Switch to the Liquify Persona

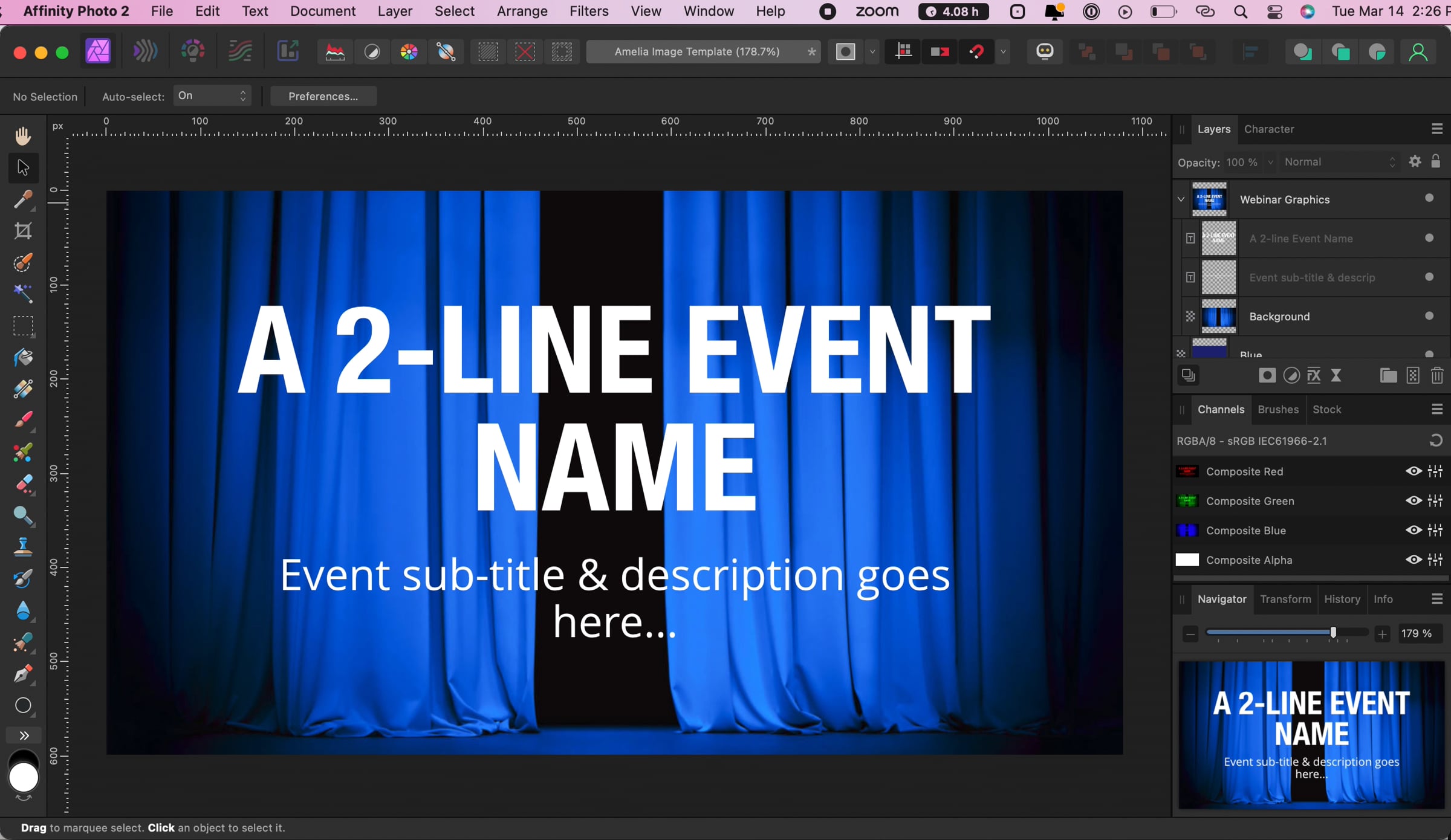(x=145, y=52)
